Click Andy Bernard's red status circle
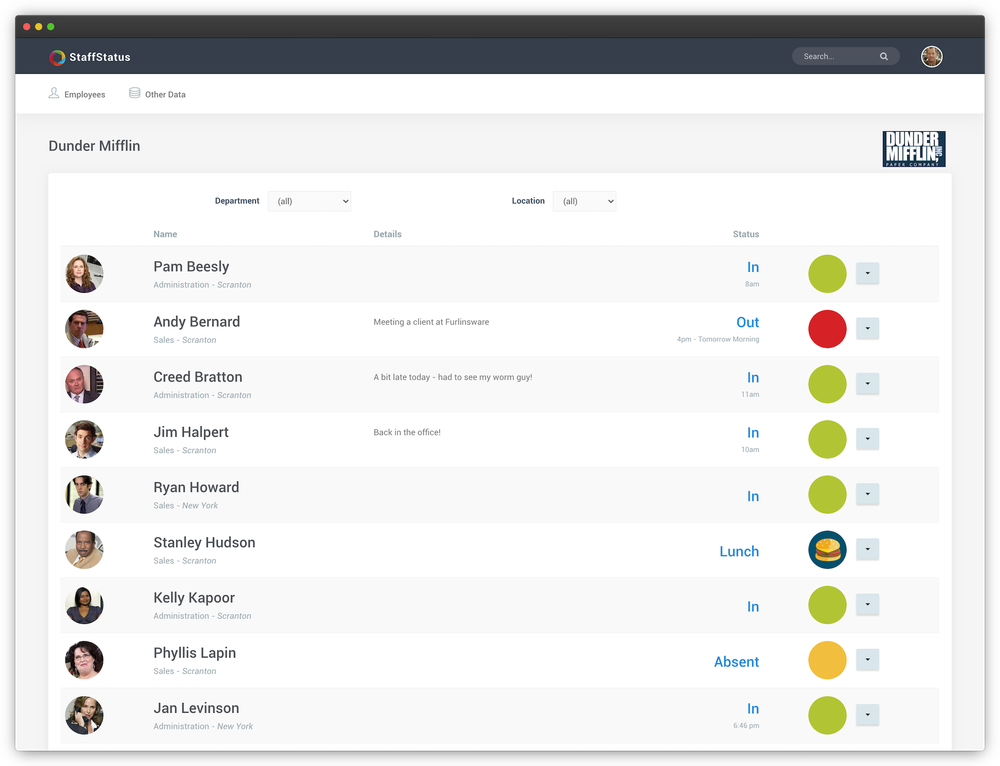 [827, 328]
